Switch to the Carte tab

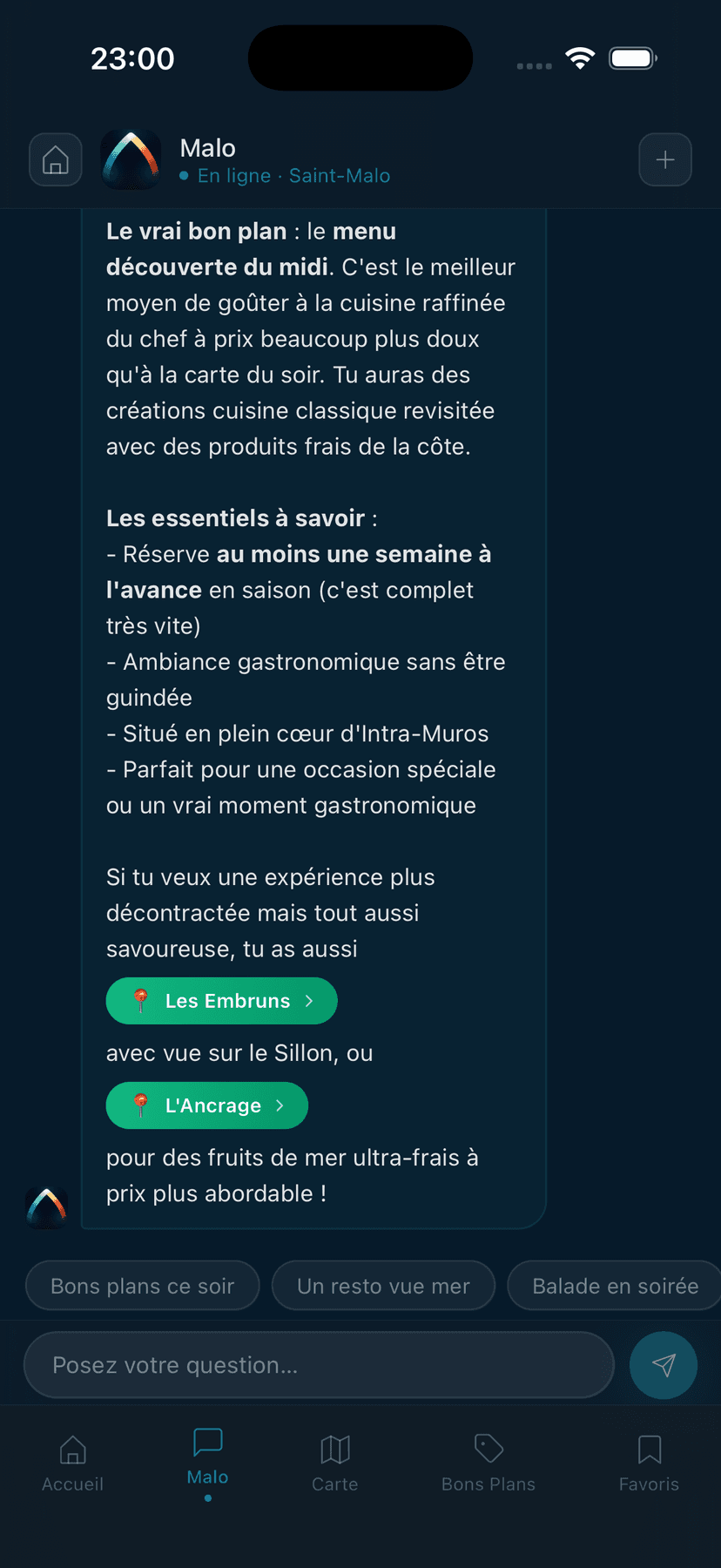pos(335,1462)
